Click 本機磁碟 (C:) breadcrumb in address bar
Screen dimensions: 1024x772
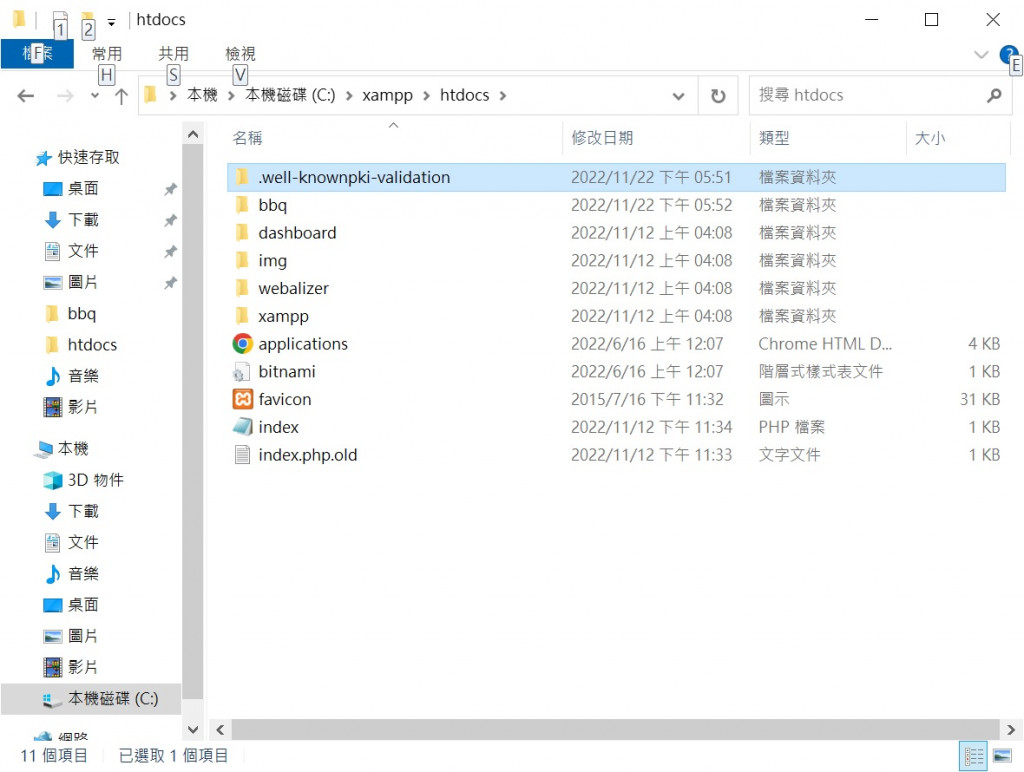pyautogui.click(x=290, y=95)
